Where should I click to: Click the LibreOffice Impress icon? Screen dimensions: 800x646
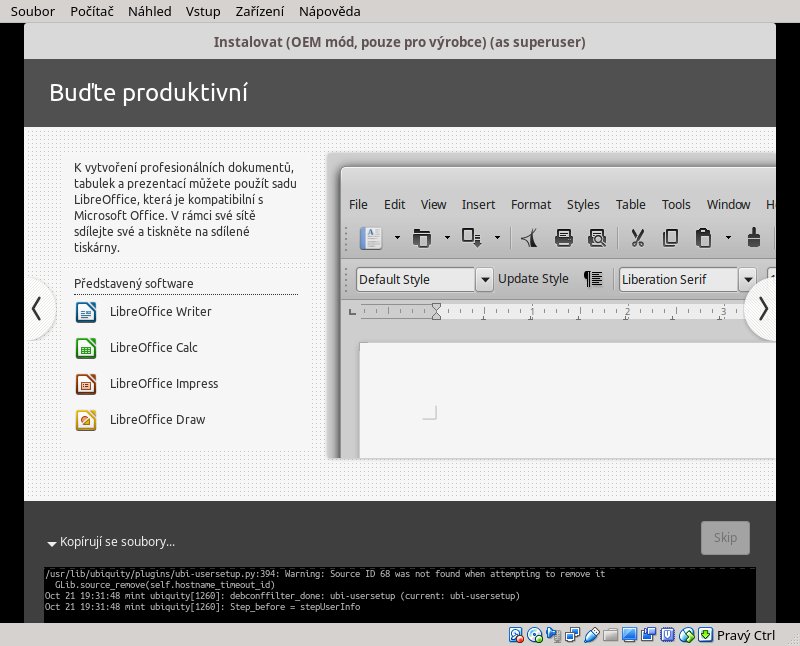click(86, 384)
